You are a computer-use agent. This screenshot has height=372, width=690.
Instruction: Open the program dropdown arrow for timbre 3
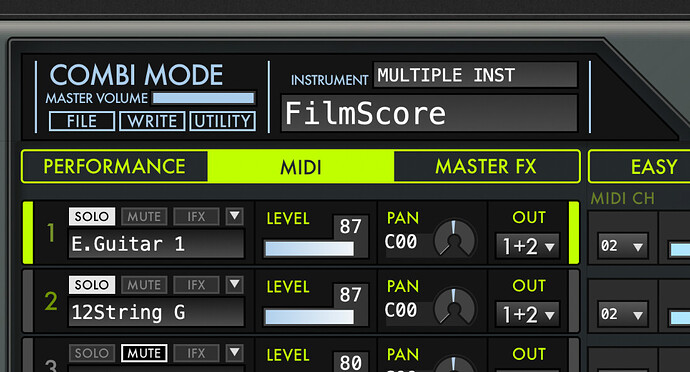(235, 353)
